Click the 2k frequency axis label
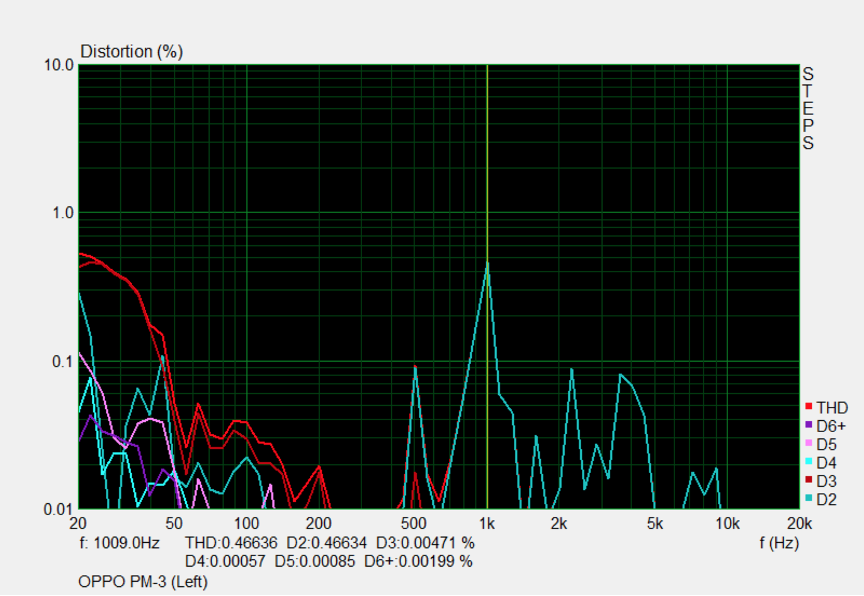The height and width of the screenshot is (596, 864). 559,523
